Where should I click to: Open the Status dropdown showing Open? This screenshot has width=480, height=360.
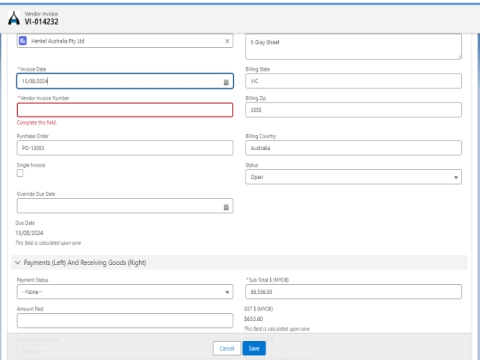pos(354,177)
